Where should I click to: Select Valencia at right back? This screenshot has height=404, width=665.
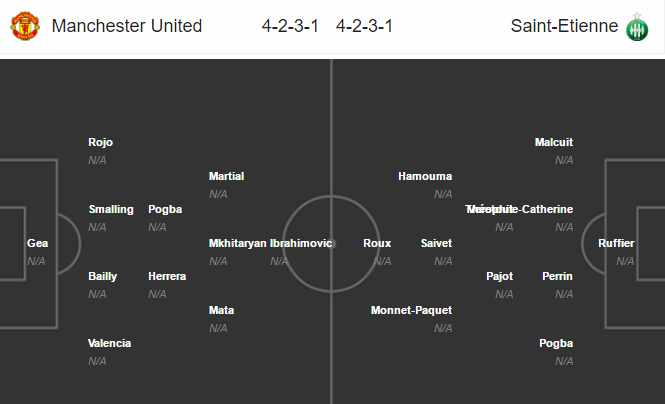point(109,343)
